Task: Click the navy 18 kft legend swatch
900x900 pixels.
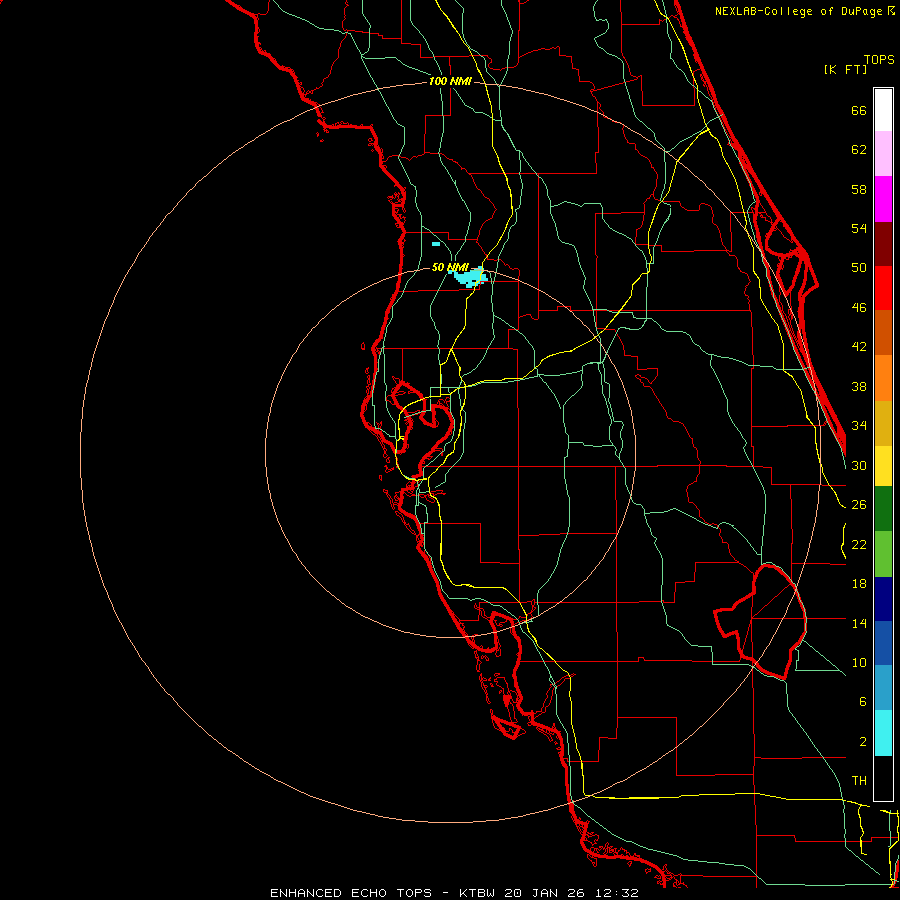Action: click(x=883, y=599)
